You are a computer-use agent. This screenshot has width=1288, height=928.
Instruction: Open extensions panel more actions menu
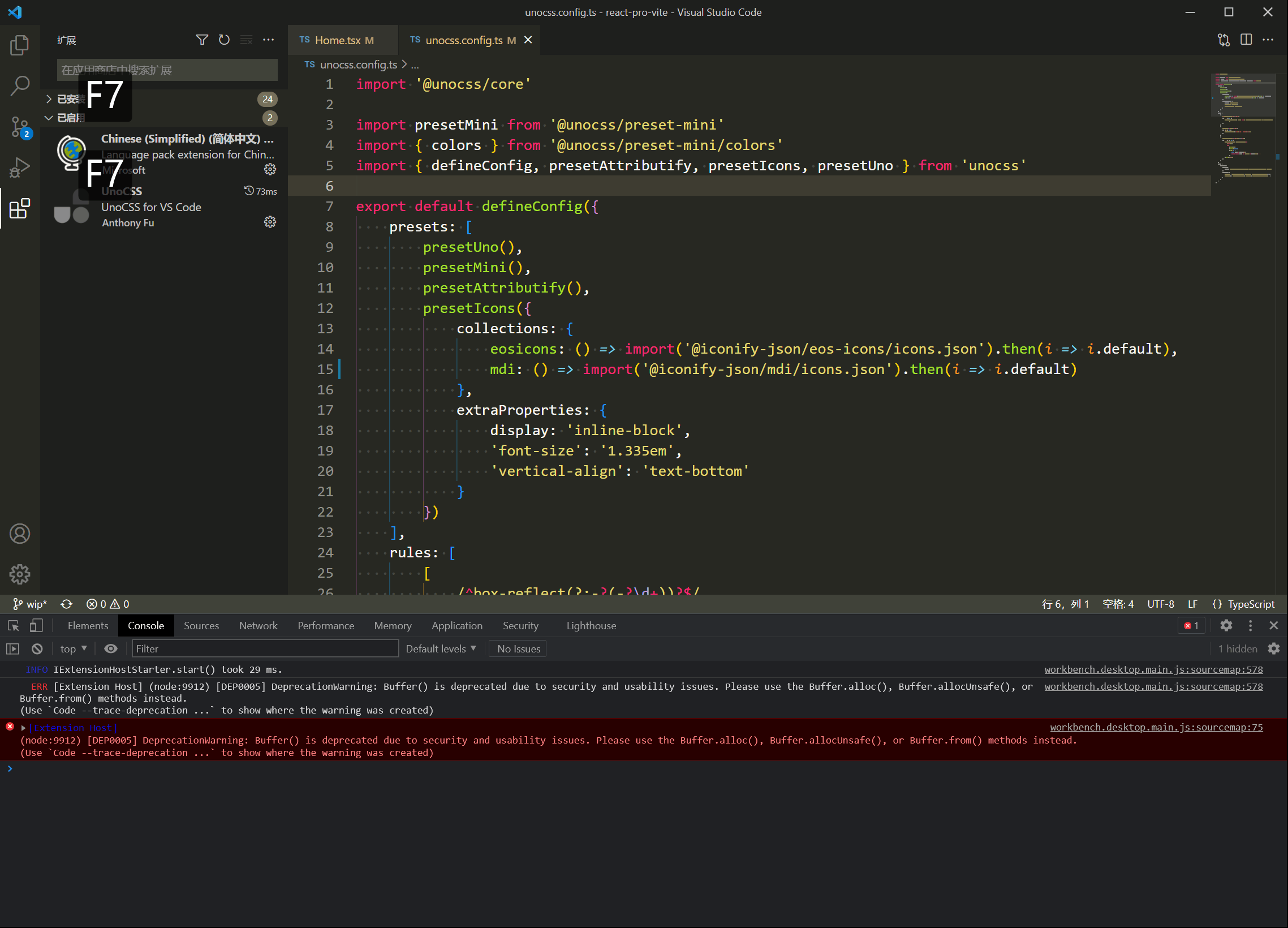(269, 40)
